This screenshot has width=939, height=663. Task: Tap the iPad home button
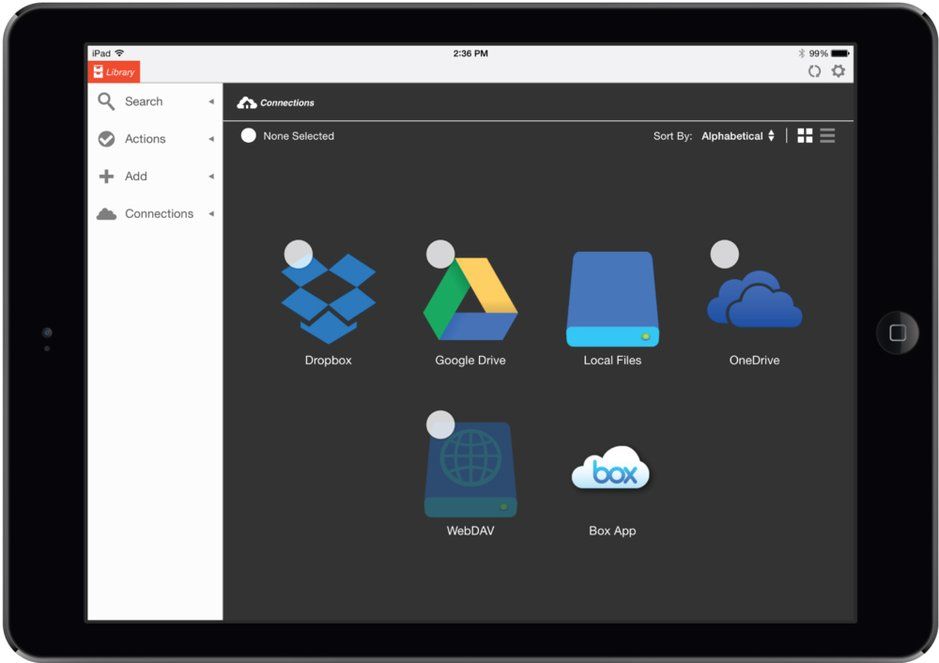[897, 332]
